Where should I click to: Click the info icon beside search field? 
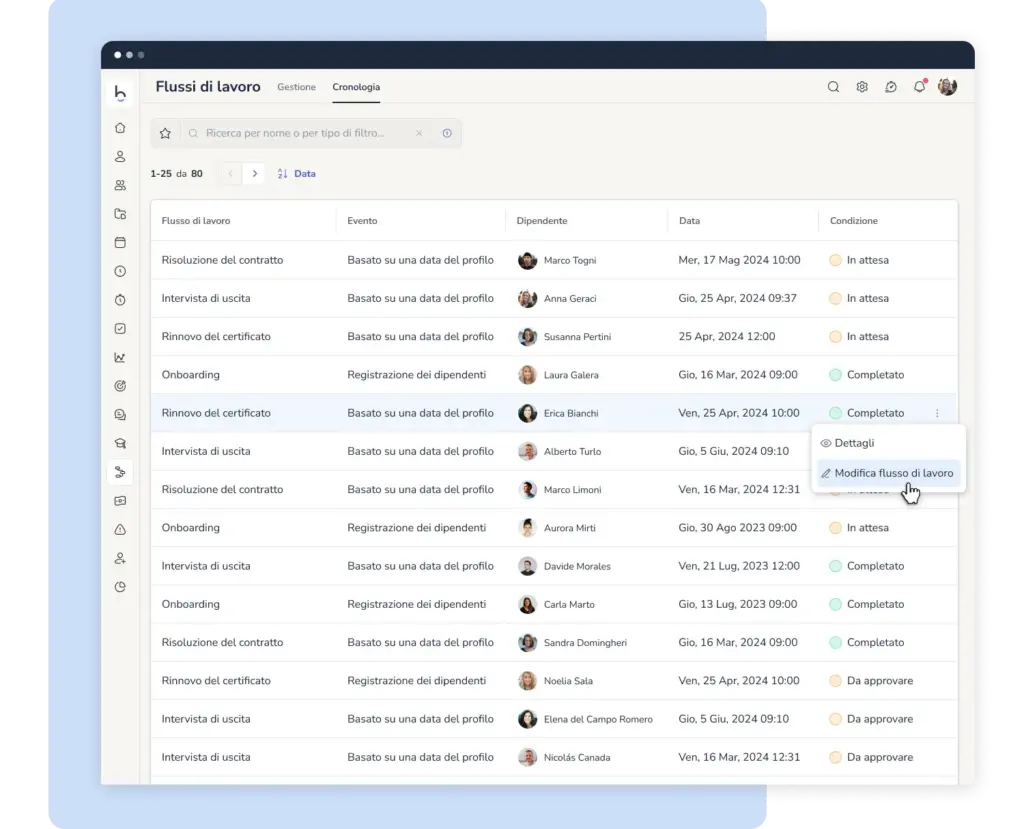pyautogui.click(x=447, y=133)
